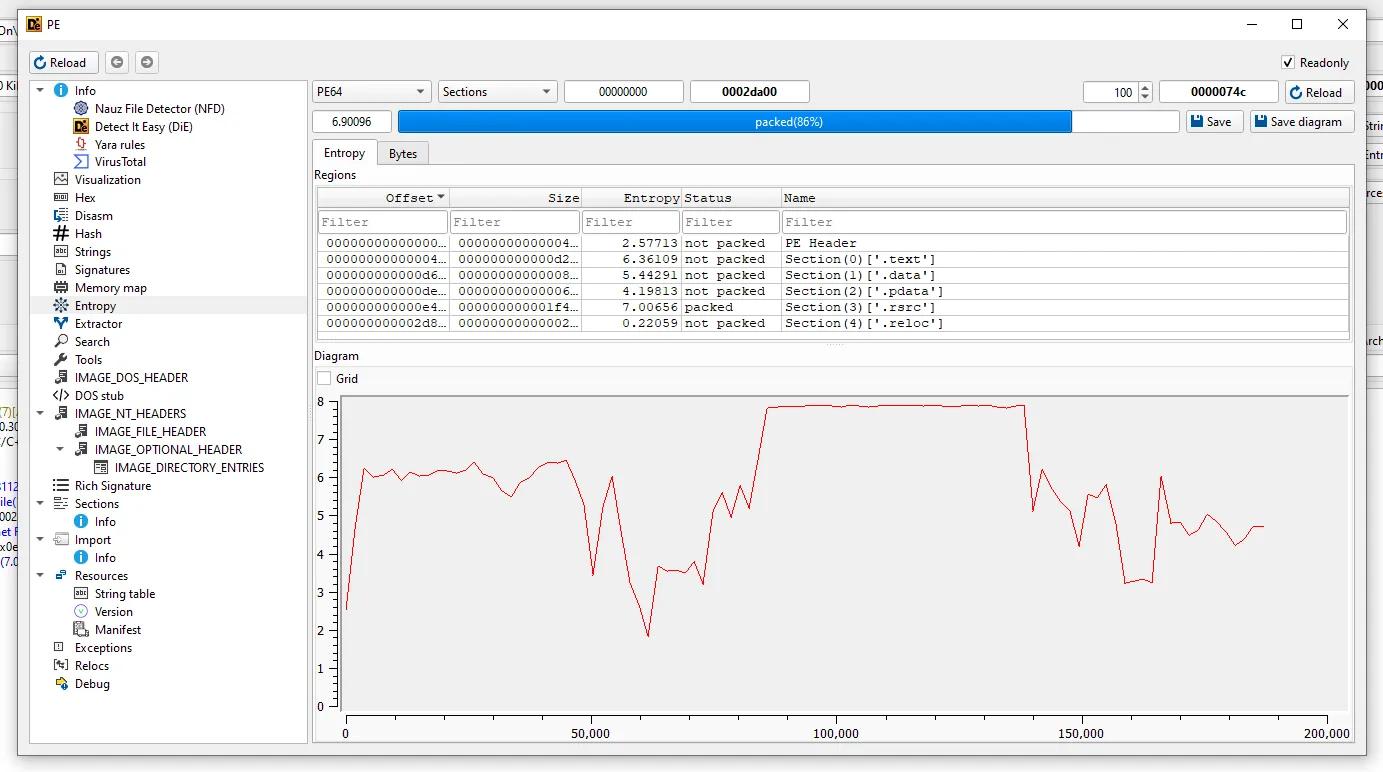Click the packed(86%) progress bar
The height and width of the screenshot is (772, 1383).
788,122
